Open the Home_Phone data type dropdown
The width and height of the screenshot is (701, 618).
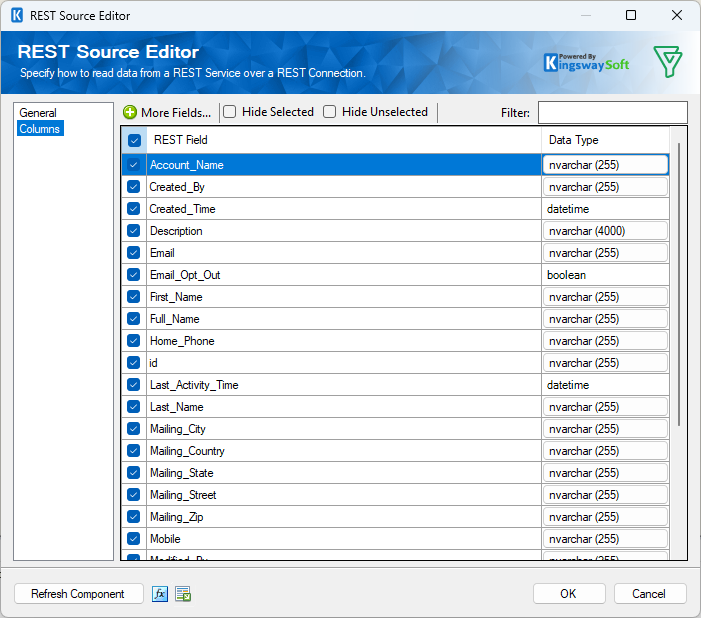[x=605, y=341]
